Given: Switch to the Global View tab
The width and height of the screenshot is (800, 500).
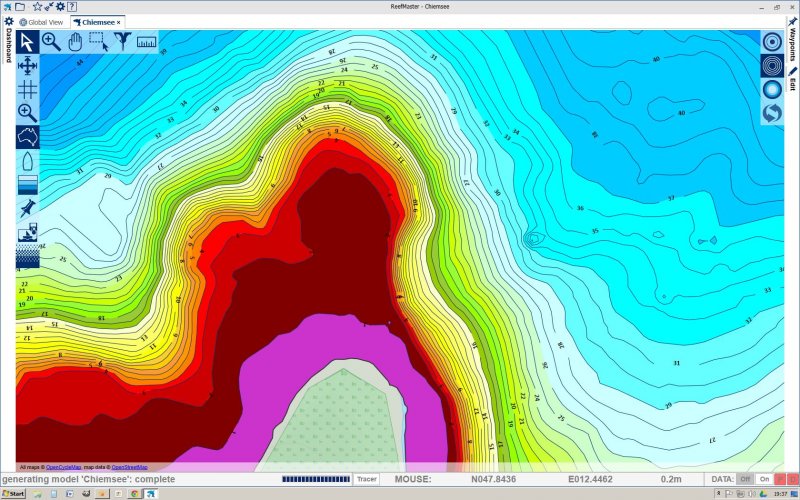Looking at the screenshot, I should click(42, 21).
